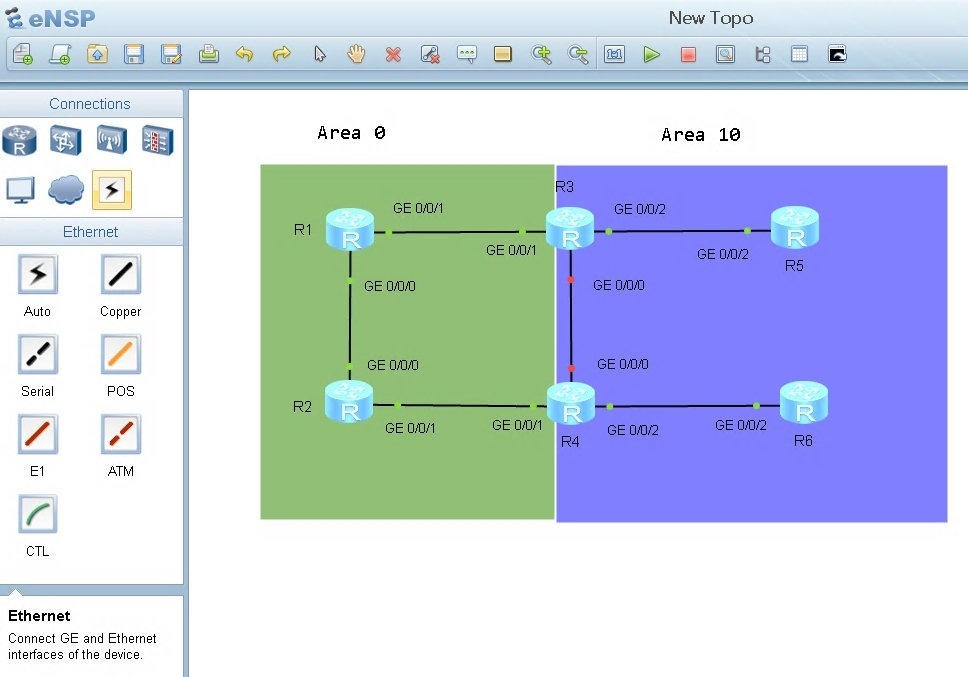
Task: Select the Firewall device category
Action: point(157,140)
